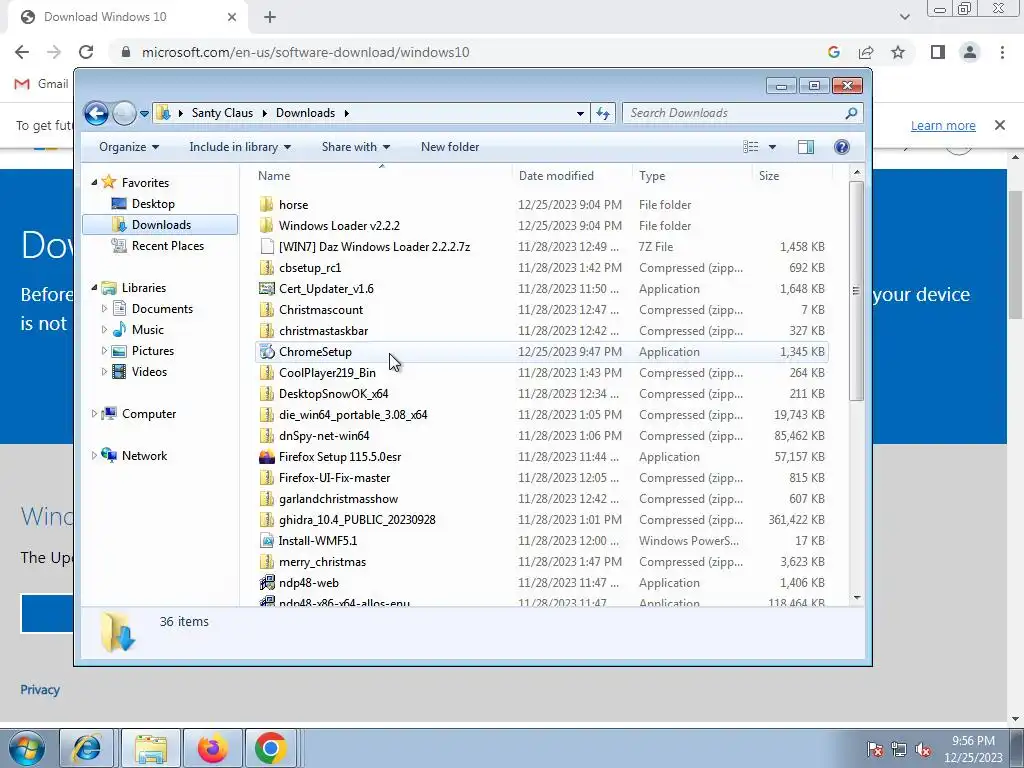Reload the Chrome page
1024x768 pixels.
click(x=86, y=52)
